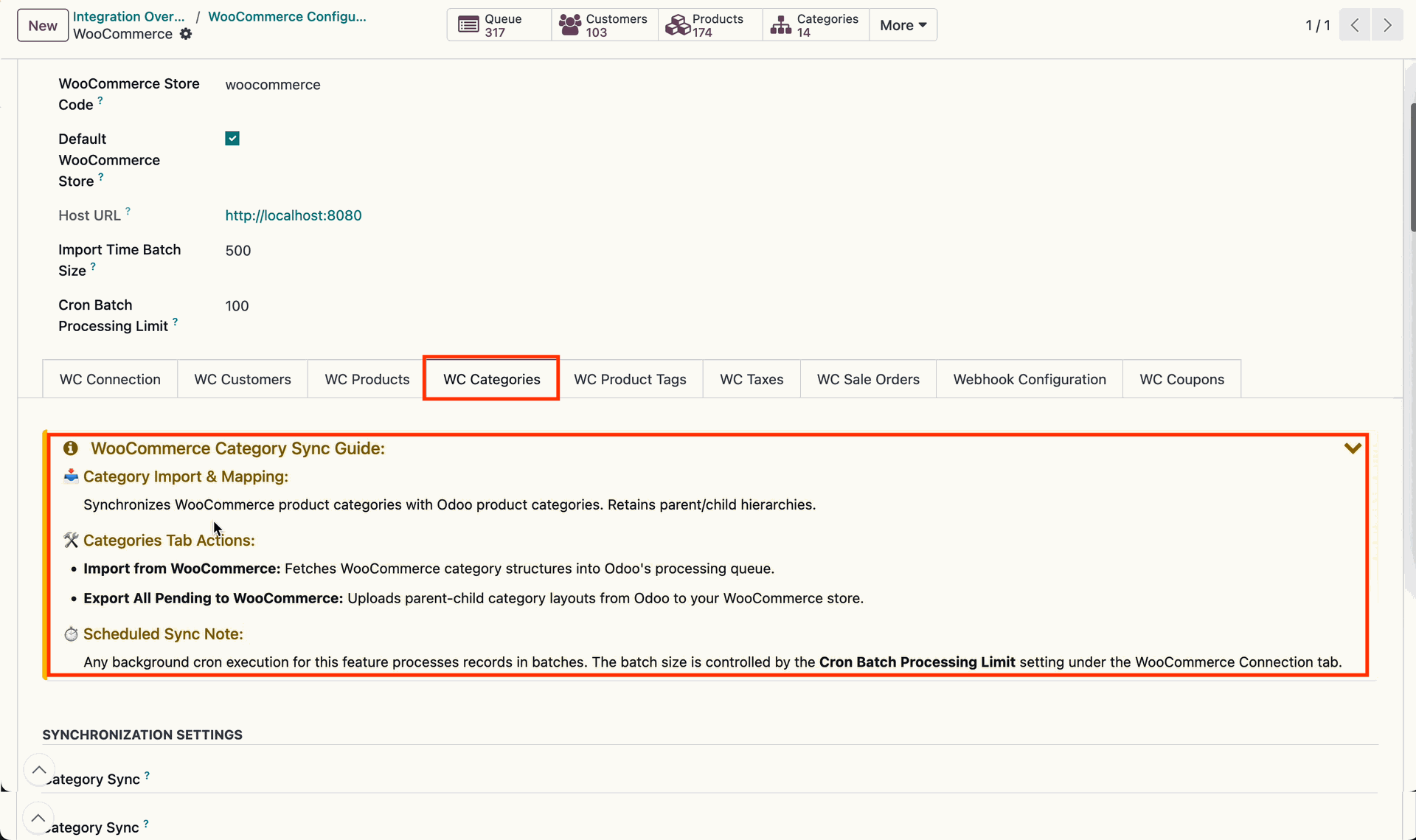Click the Import Time Batch Size value 500
The height and width of the screenshot is (840, 1416).
(x=238, y=251)
